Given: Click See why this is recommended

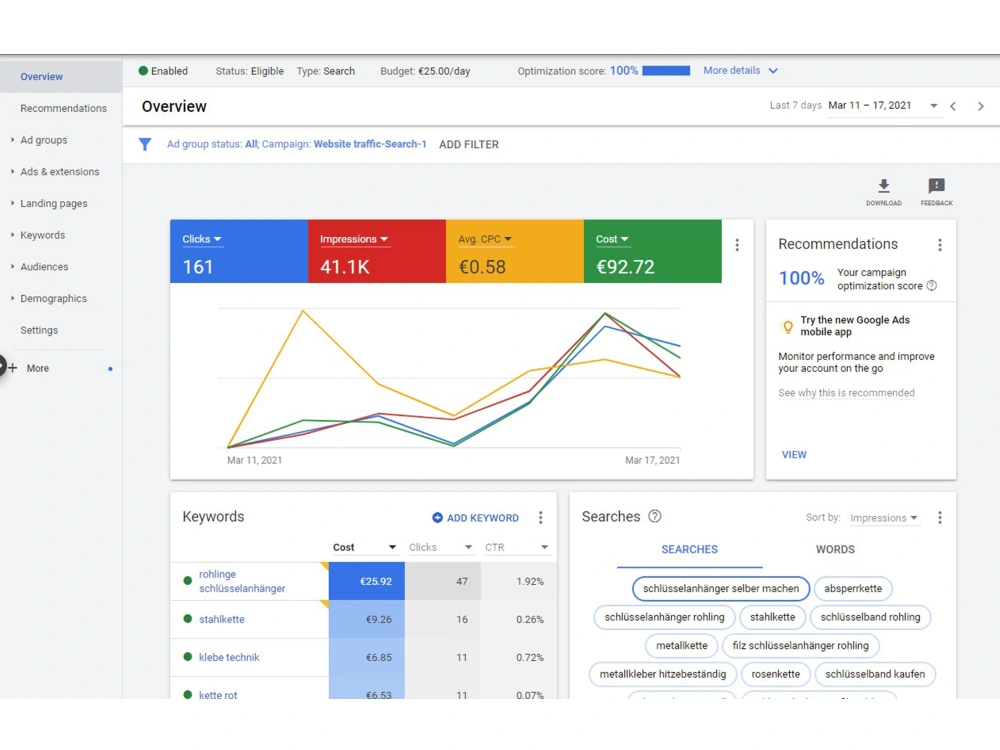Looking at the screenshot, I should (846, 393).
